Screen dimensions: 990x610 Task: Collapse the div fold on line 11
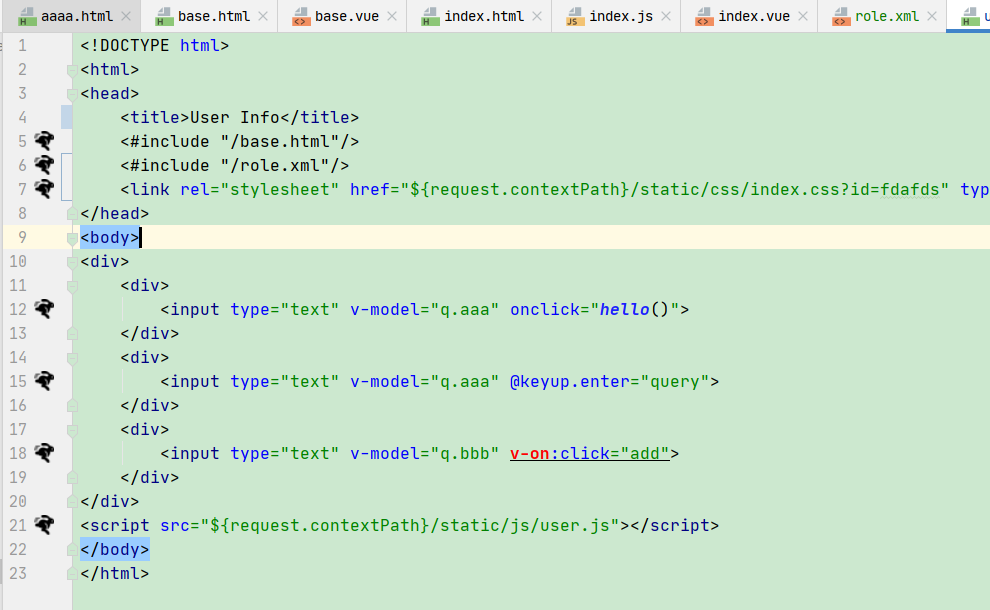tap(72, 286)
